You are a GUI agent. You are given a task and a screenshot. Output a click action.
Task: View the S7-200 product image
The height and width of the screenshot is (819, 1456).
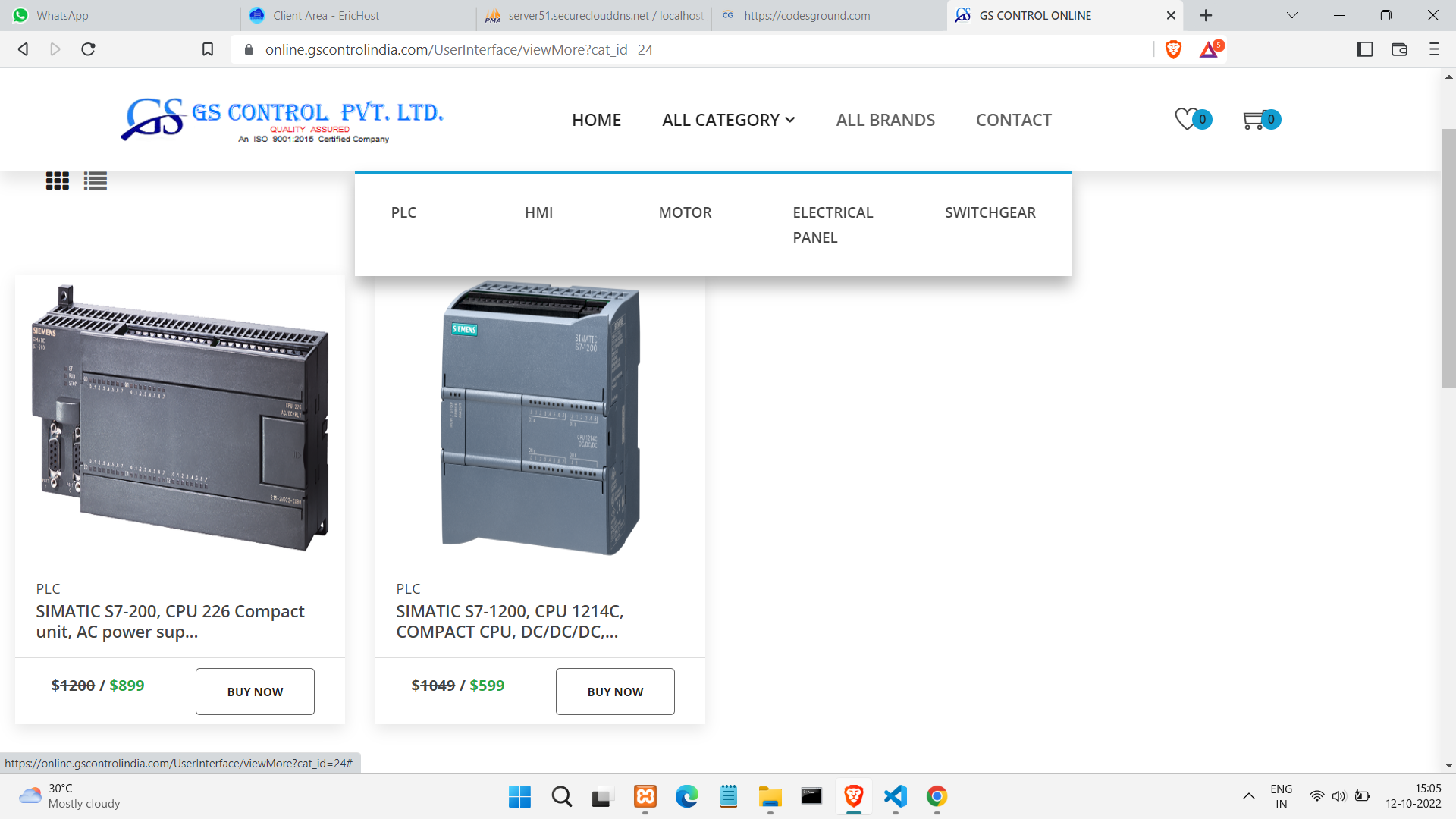(x=180, y=418)
